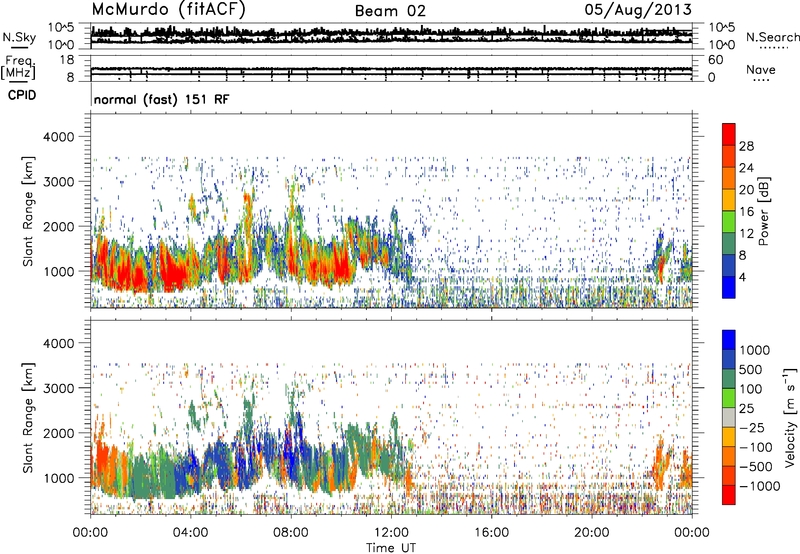The image size is (800, 554).
Task: Click the Power [dB] colorbar title
Action: 764,211
